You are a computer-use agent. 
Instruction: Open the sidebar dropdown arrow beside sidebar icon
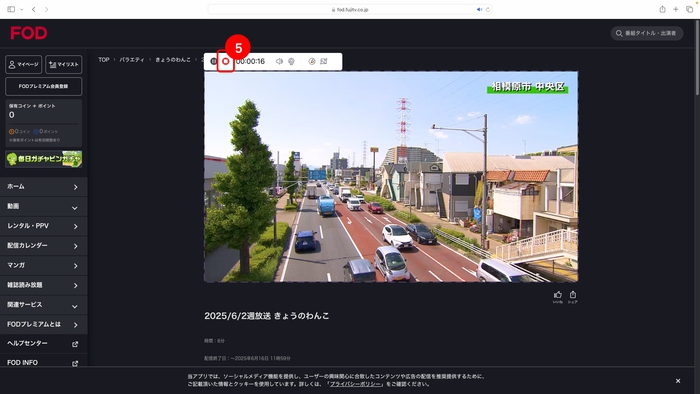(21, 9)
